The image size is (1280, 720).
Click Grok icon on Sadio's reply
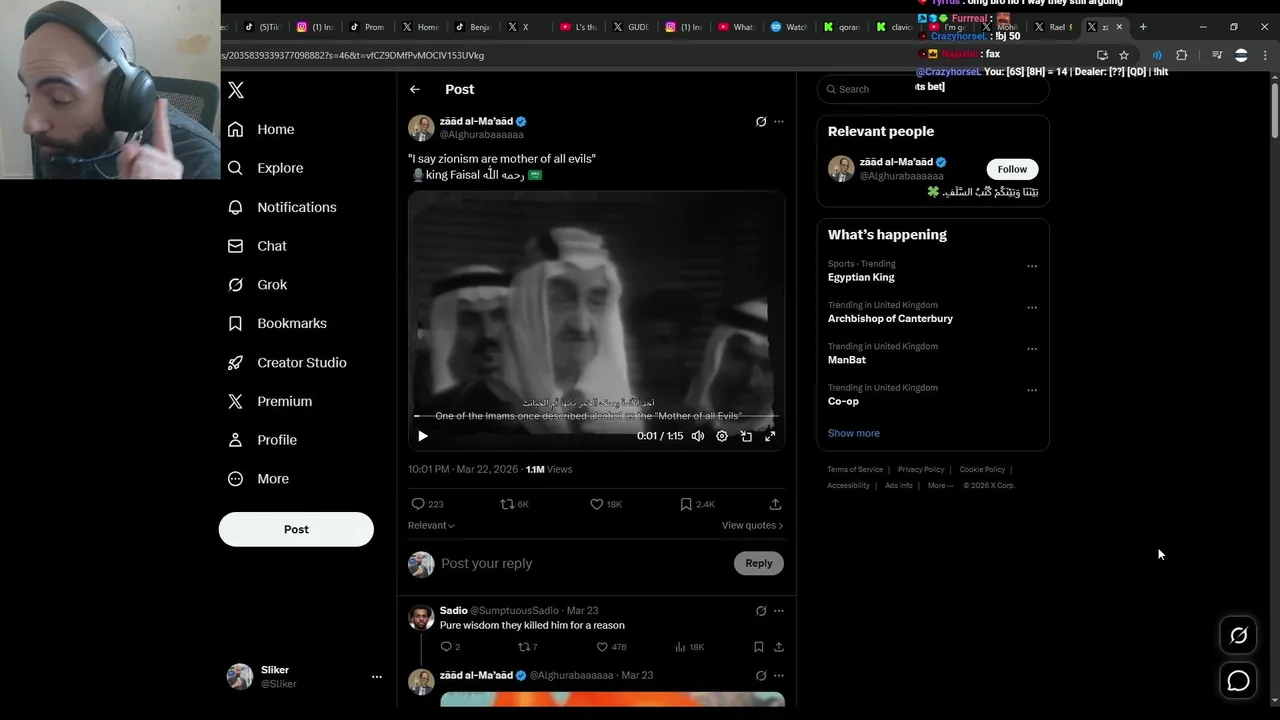761,611
